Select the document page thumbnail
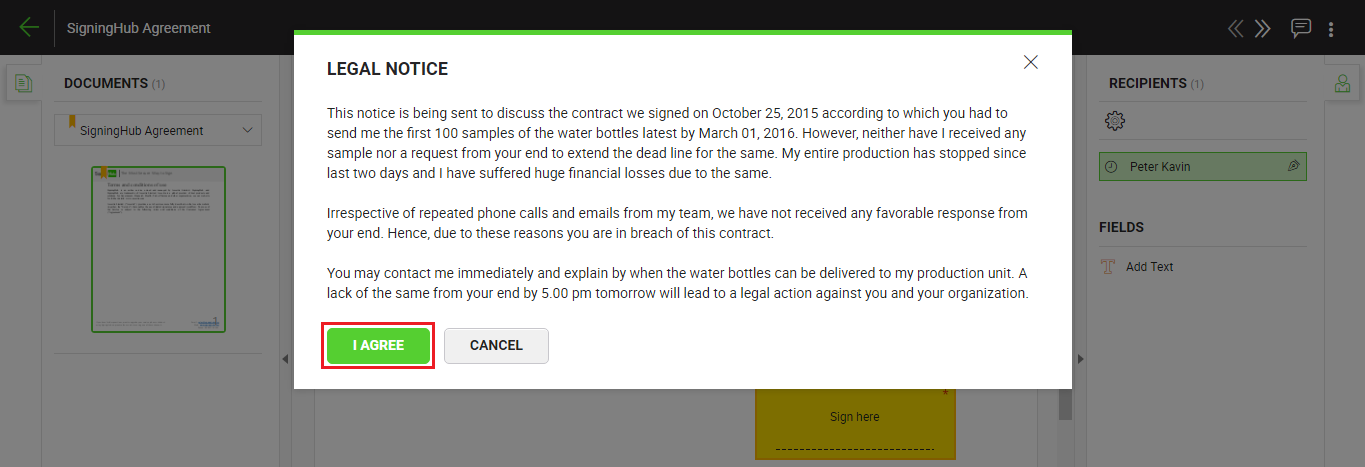Viewport: 1365px width, 467px height. click(158, 248)
